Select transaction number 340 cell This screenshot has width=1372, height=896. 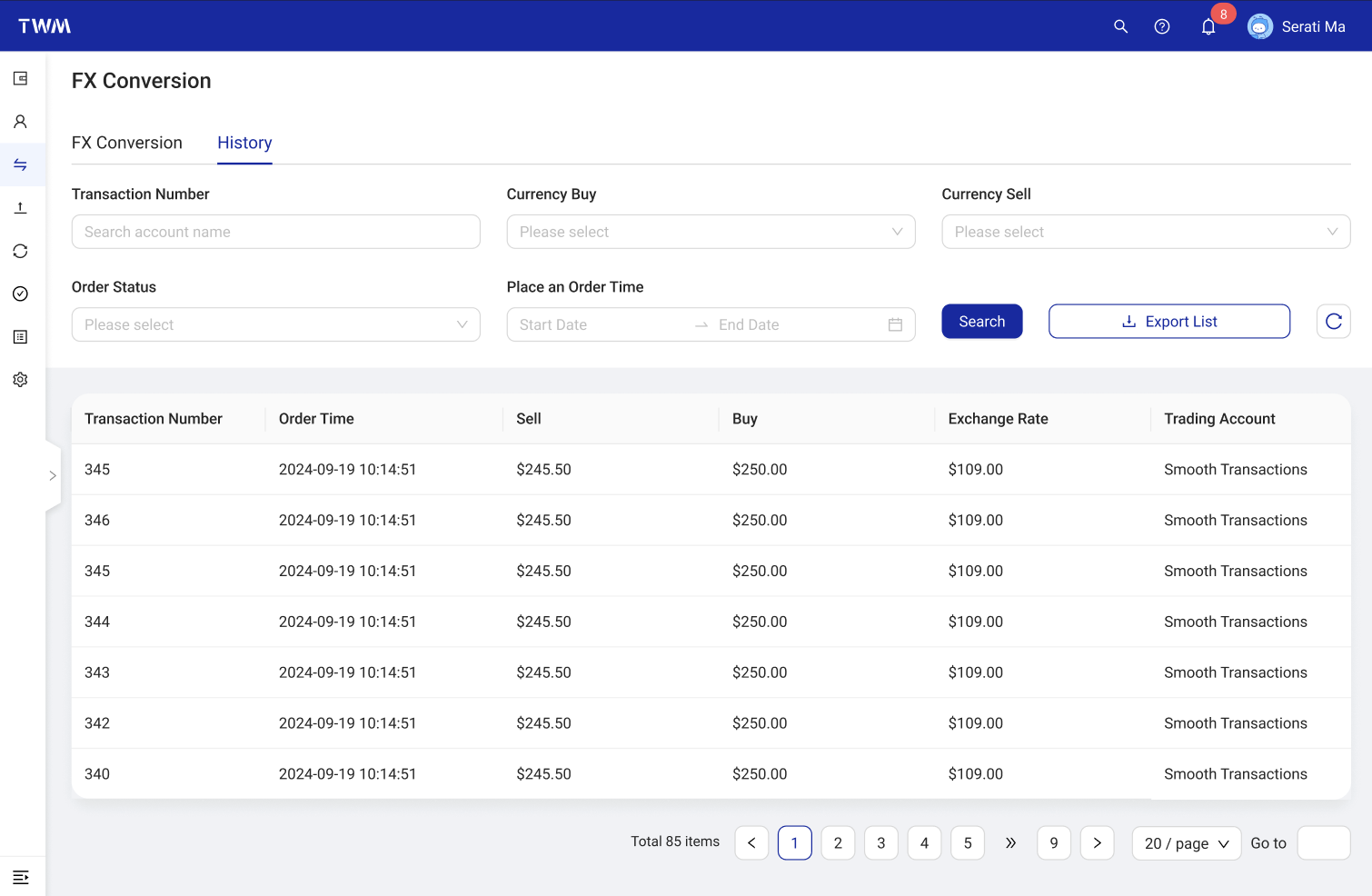(x=97, y=774)
